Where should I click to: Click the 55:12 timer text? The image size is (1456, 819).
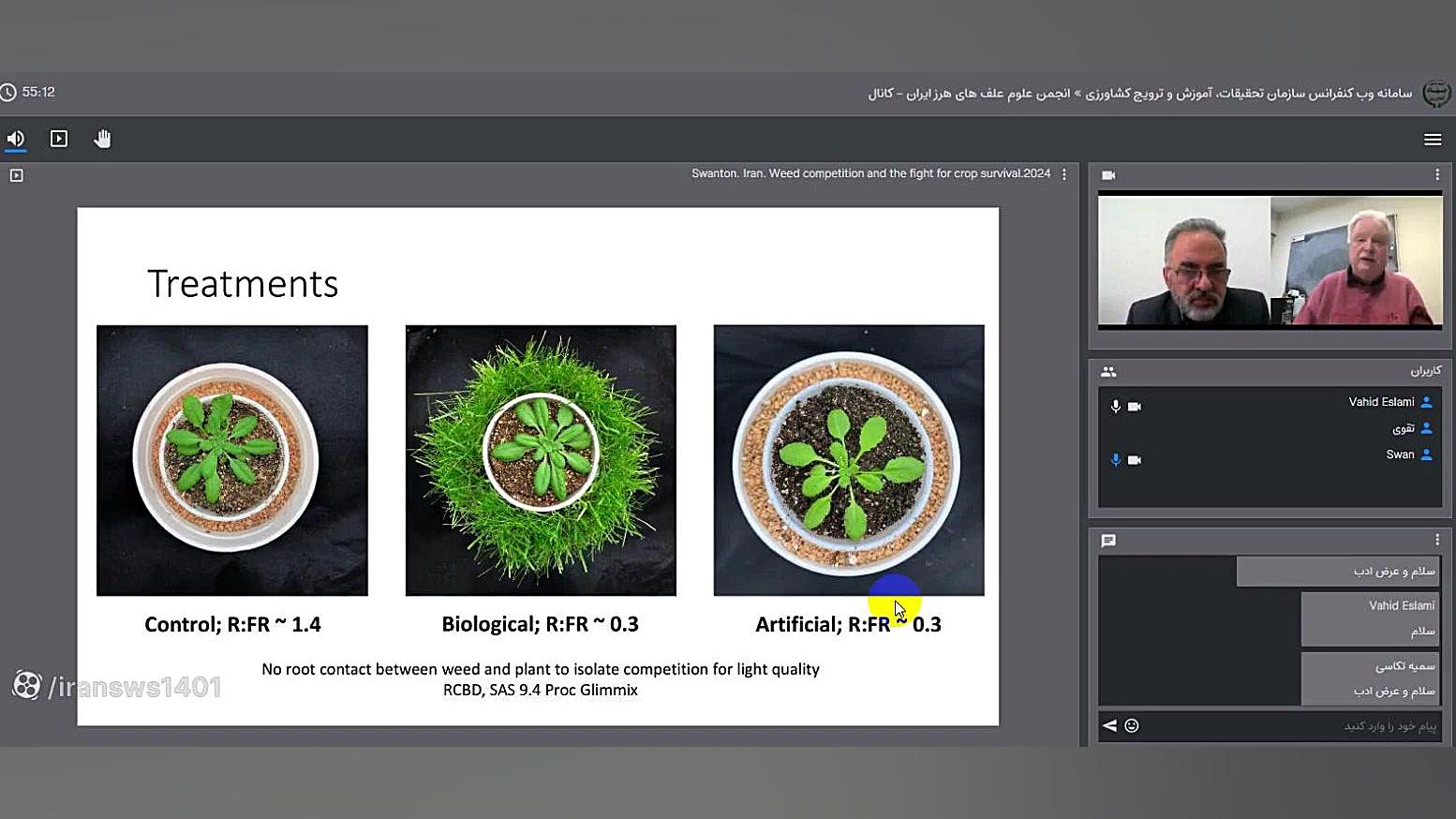38,92
